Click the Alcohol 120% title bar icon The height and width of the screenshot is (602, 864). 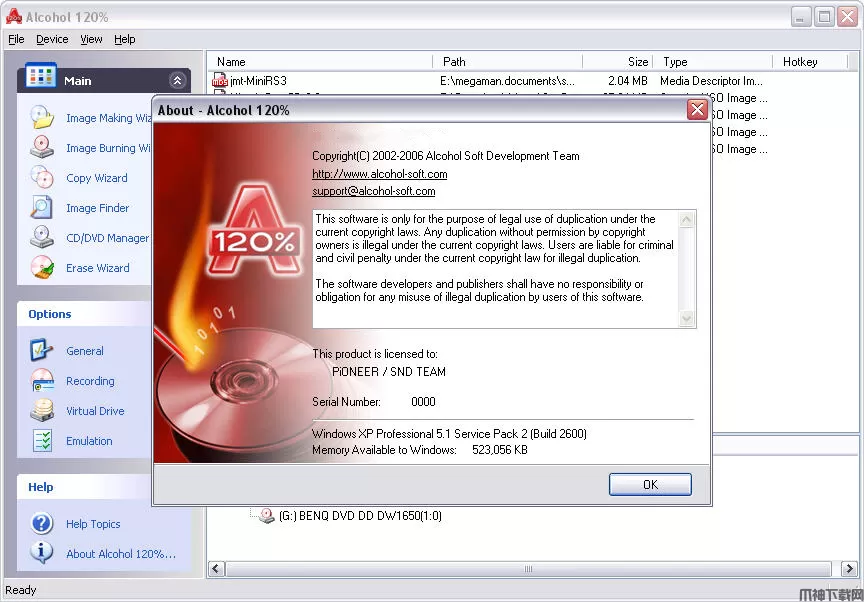(x=13, y=17)
